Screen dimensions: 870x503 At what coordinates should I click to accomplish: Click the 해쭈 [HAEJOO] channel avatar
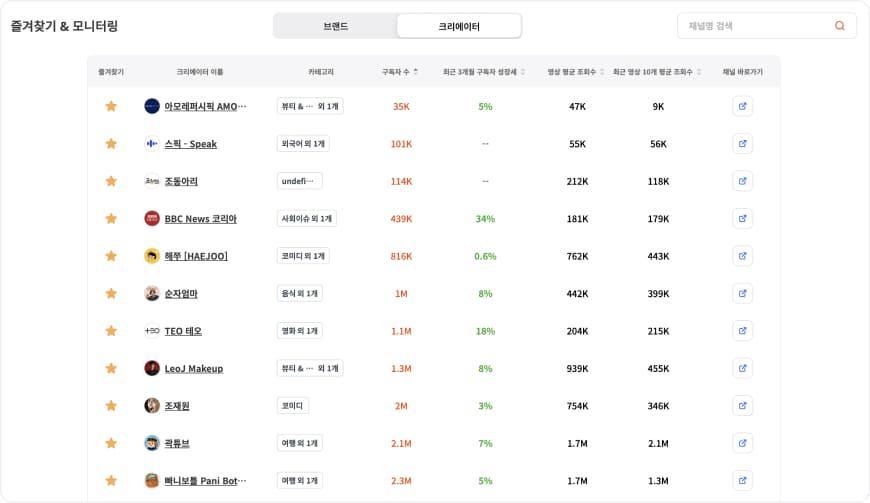[152, 256]
